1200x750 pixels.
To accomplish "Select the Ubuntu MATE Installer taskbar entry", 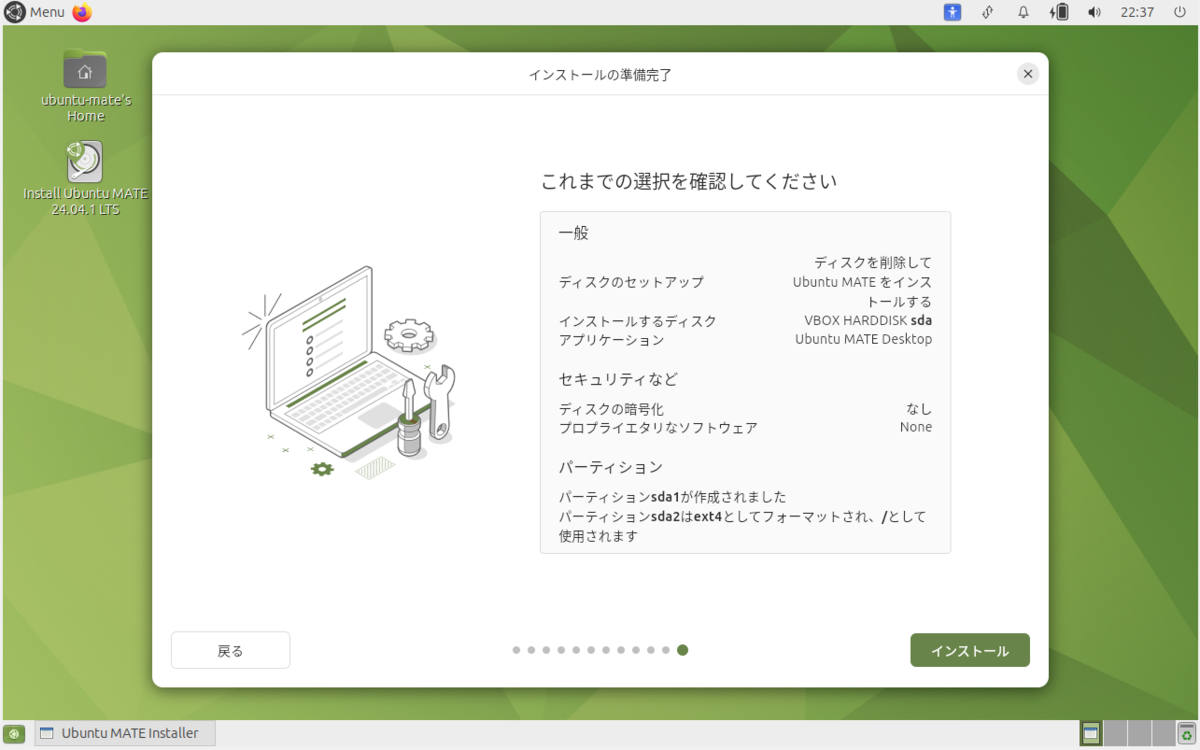I will pos(125,733).
